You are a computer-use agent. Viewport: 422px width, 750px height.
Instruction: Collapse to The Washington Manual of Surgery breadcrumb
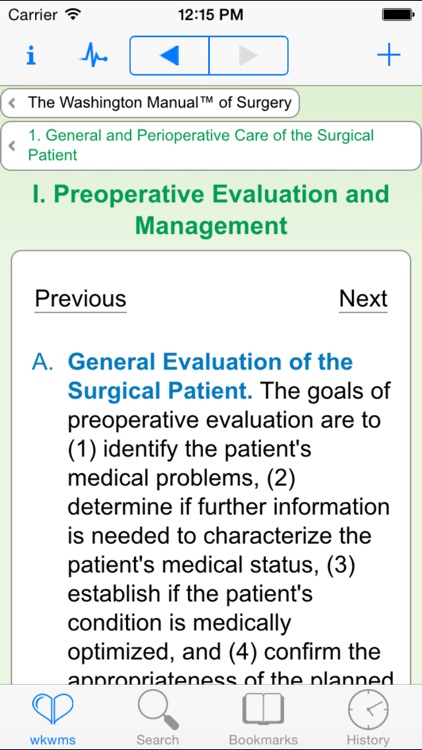(x=150, y=103)
